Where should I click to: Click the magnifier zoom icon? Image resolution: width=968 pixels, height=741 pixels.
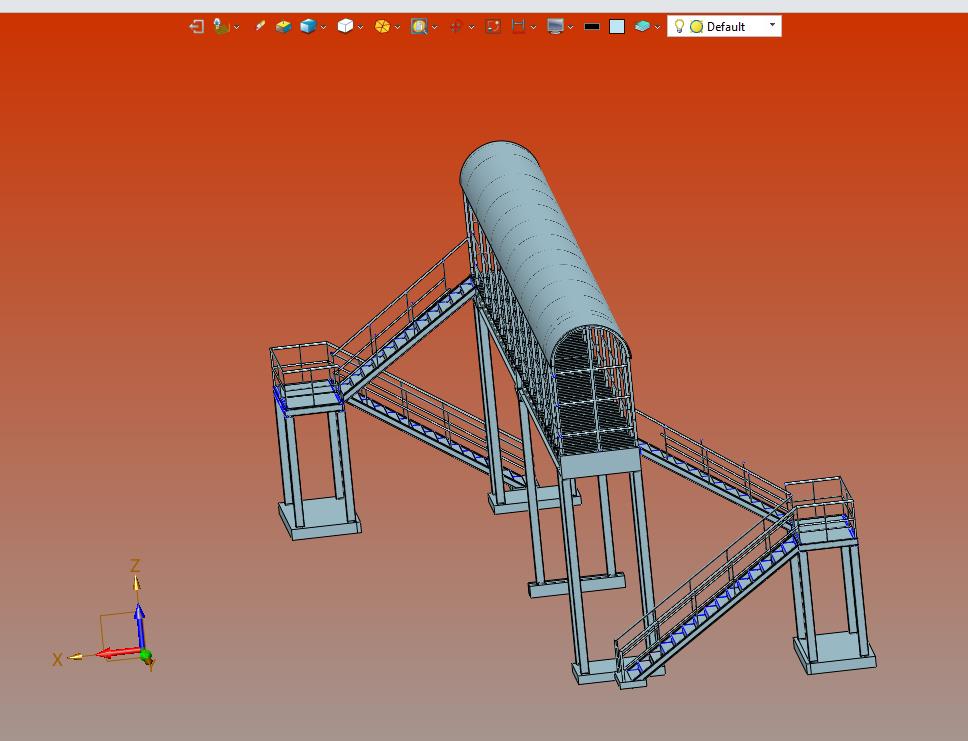[x=419, y=26]
